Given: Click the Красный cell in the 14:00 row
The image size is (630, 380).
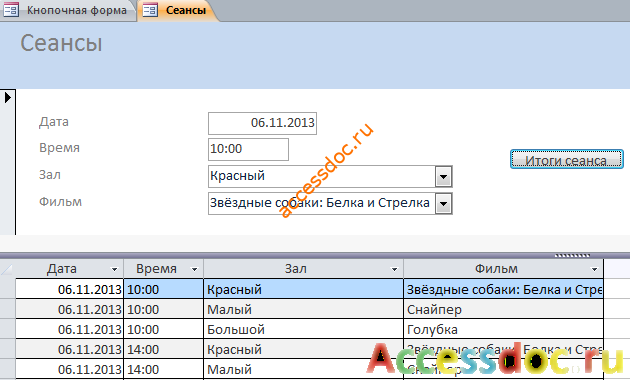Looking at the screenshot, I should tap(304, 349).
